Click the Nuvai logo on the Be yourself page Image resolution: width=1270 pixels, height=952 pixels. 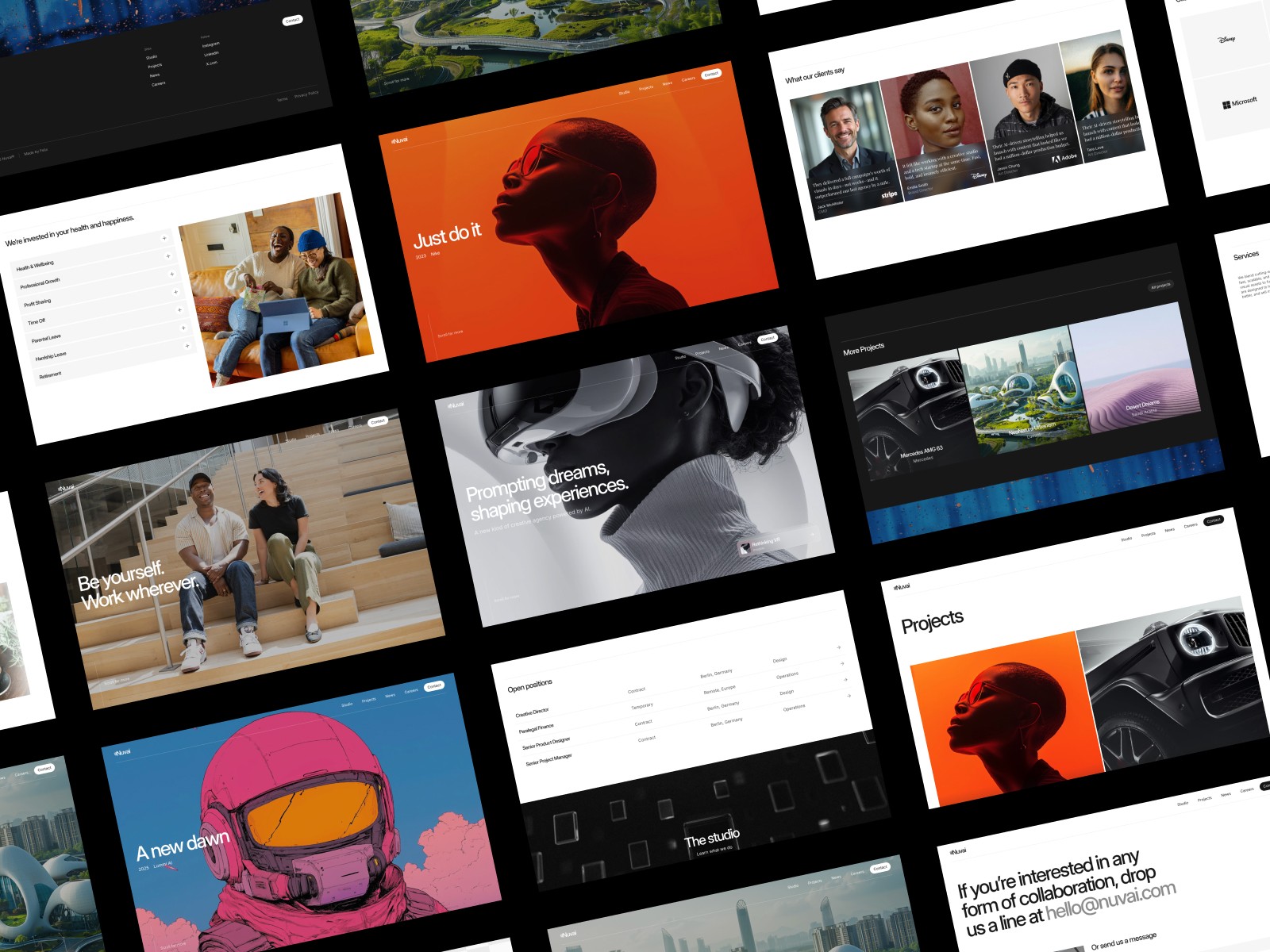[x=67, y=488]
